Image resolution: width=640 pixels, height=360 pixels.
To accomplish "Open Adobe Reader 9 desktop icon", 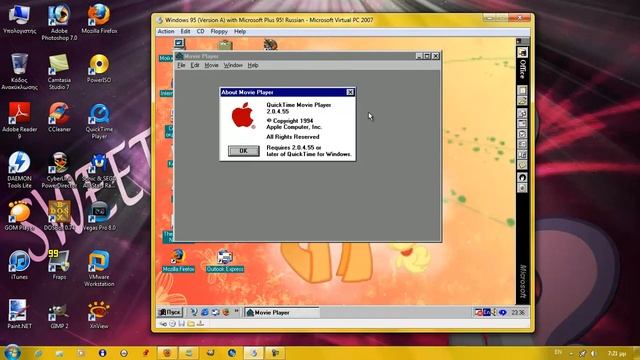I will [19, 120].
